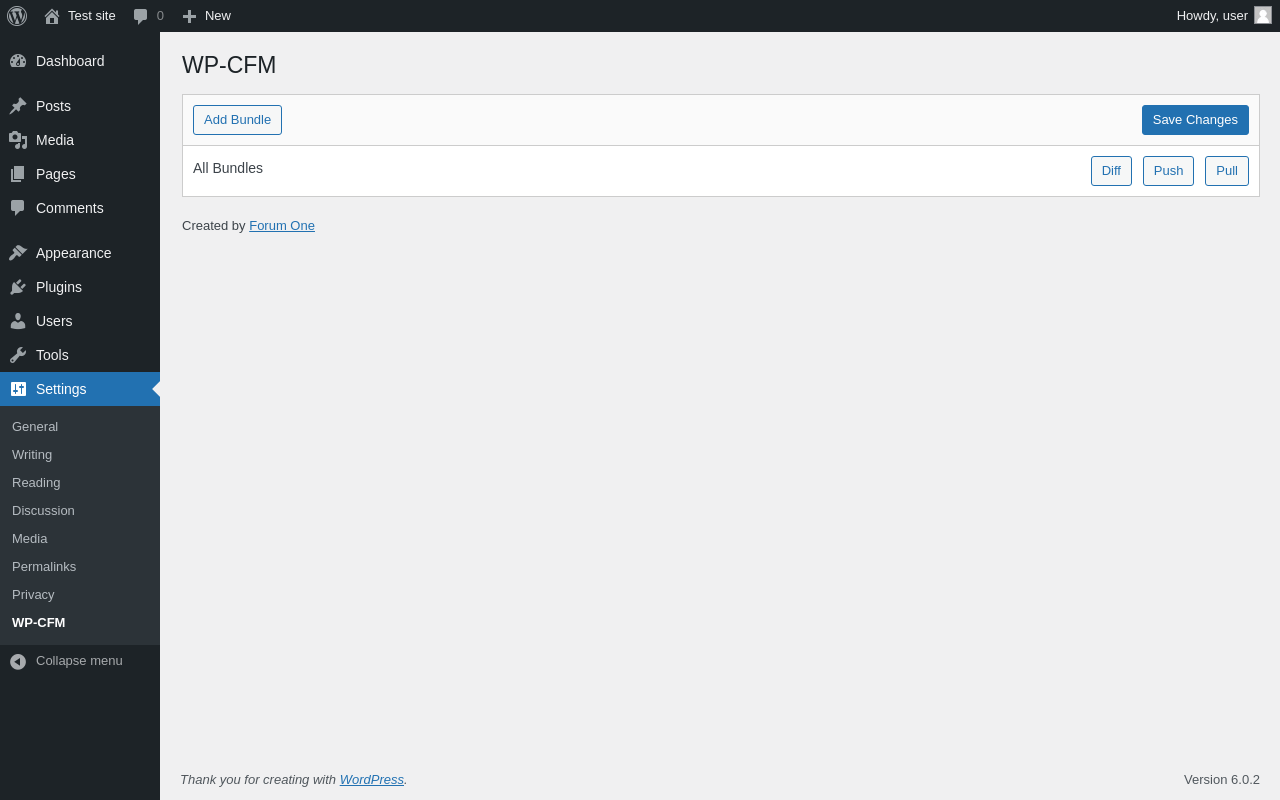1280x800 pixels.
Task: Click the Posts pushpin icon
Action: [x=18, y=106]
